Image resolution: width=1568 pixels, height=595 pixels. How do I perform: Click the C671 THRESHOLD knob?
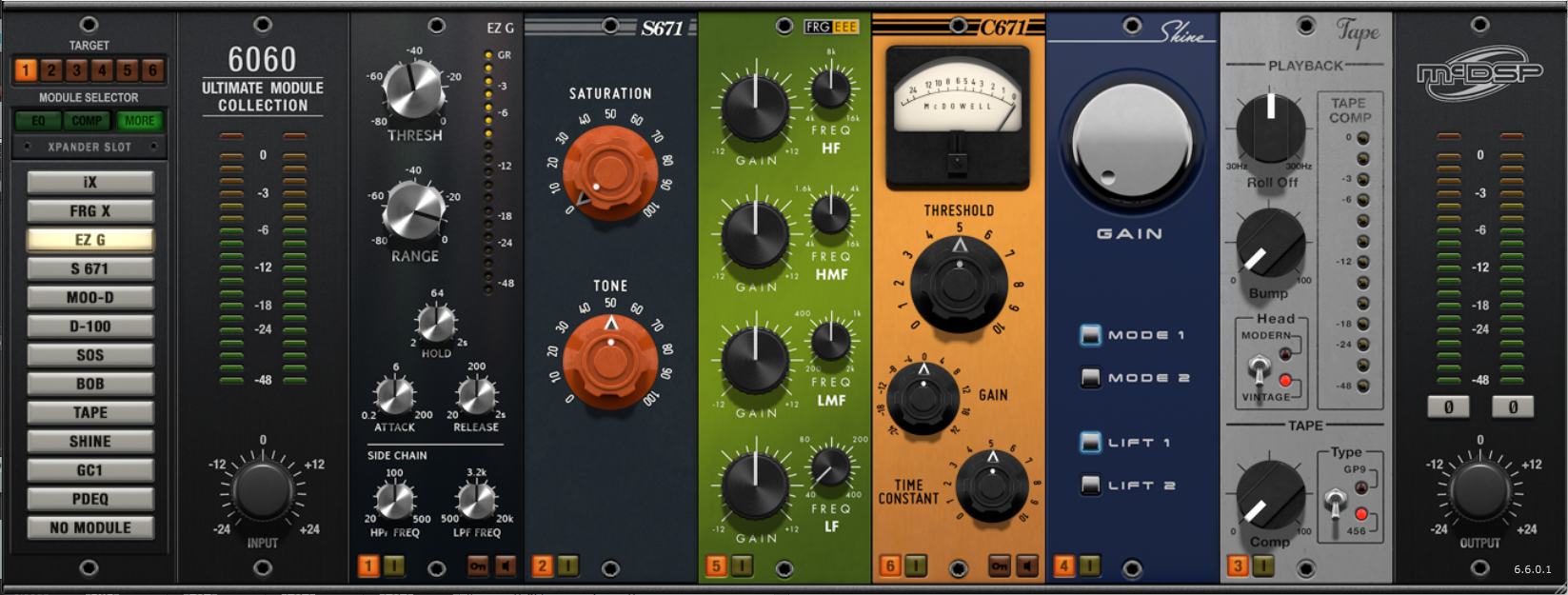tap(959, 283)
